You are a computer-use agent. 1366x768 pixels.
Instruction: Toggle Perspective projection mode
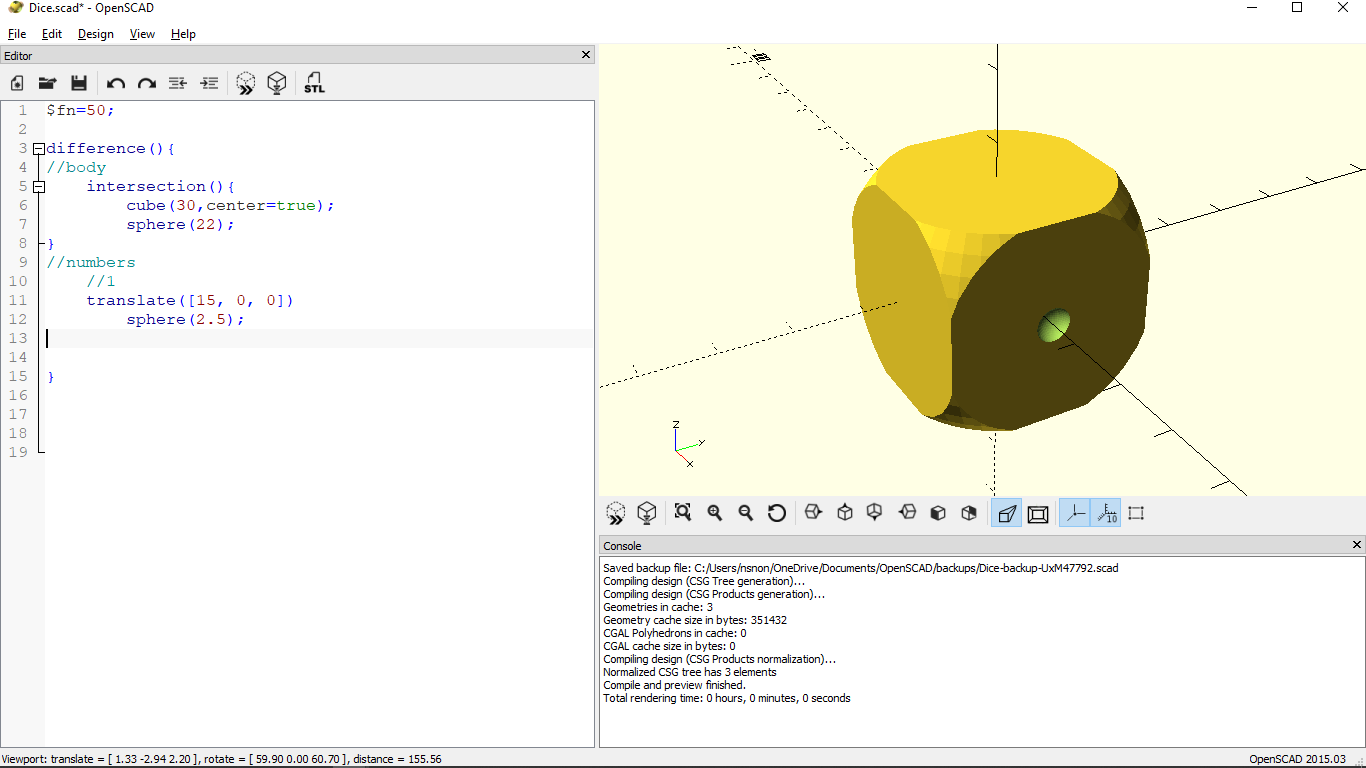point(1007,513)
